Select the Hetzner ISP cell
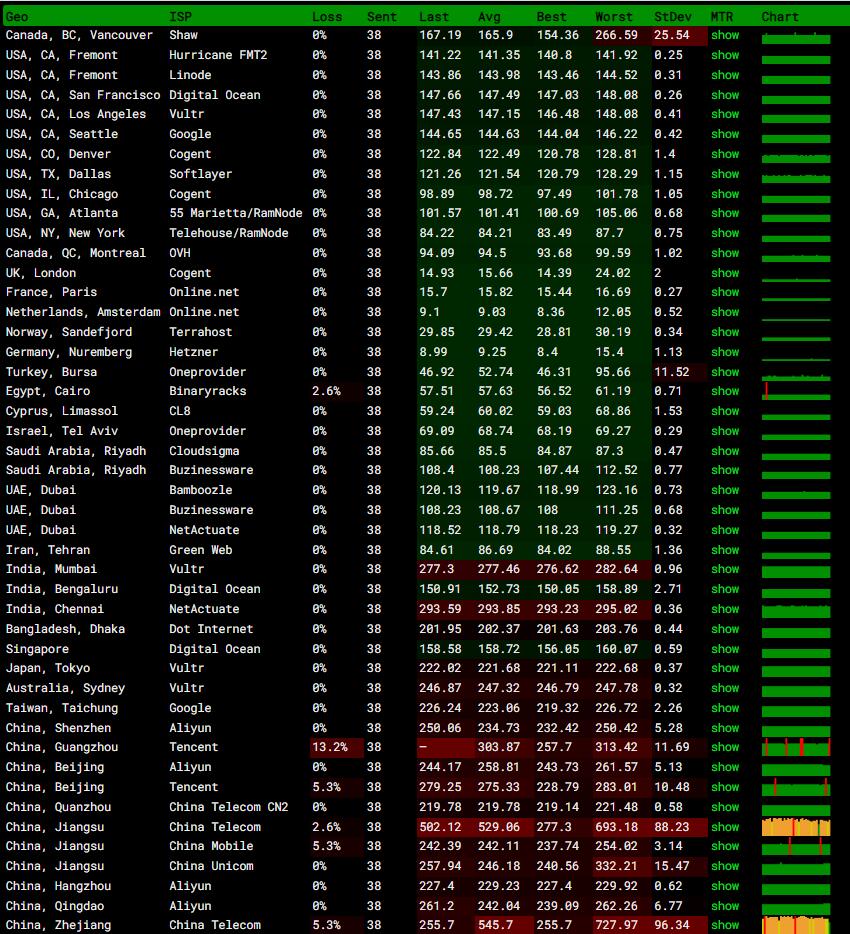 194,352
